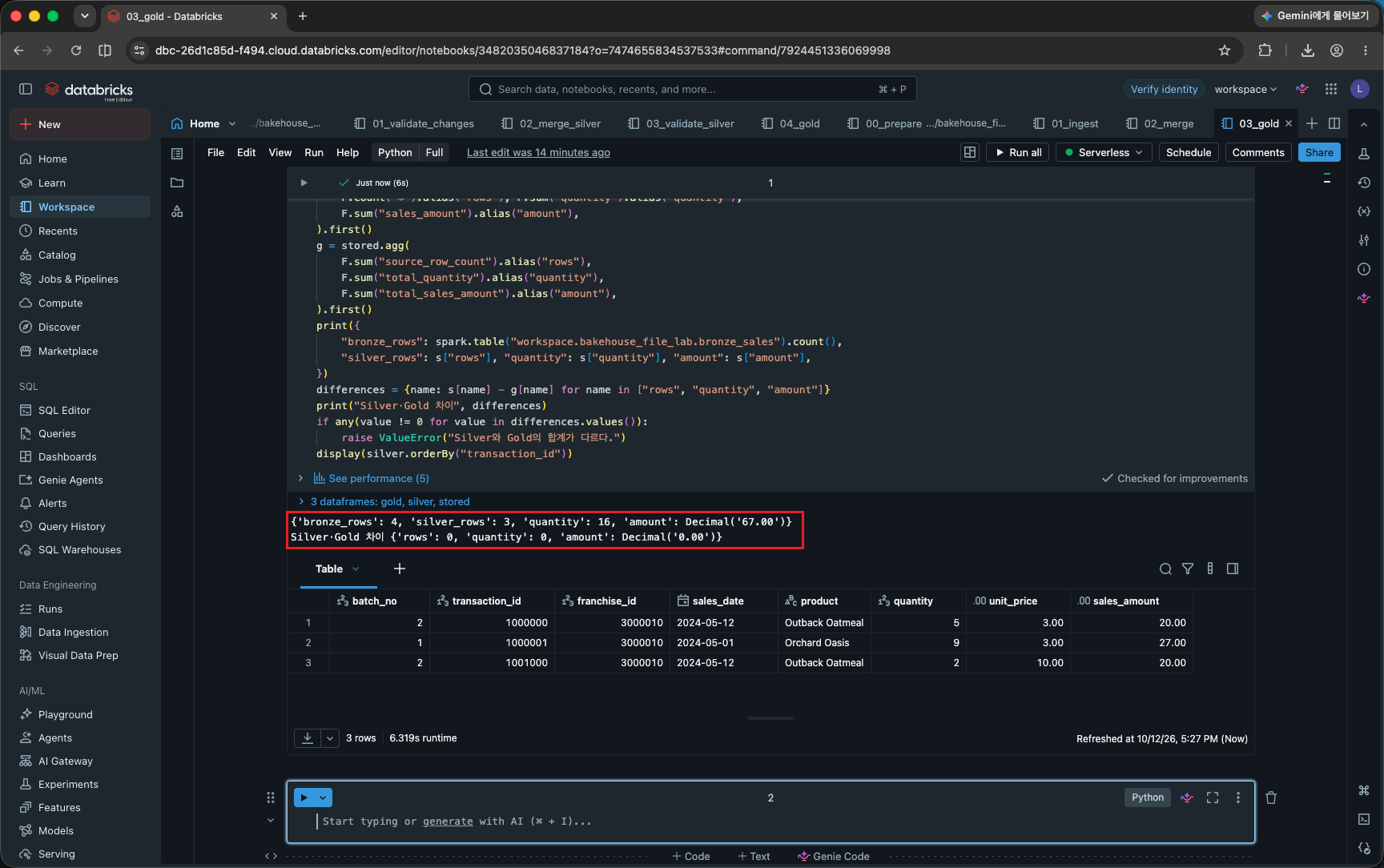Toggle the side-by-side editor layout icon
The width and height of the screenshot is (1384, 868).
pyautogui.click(x=1334, y=123)
